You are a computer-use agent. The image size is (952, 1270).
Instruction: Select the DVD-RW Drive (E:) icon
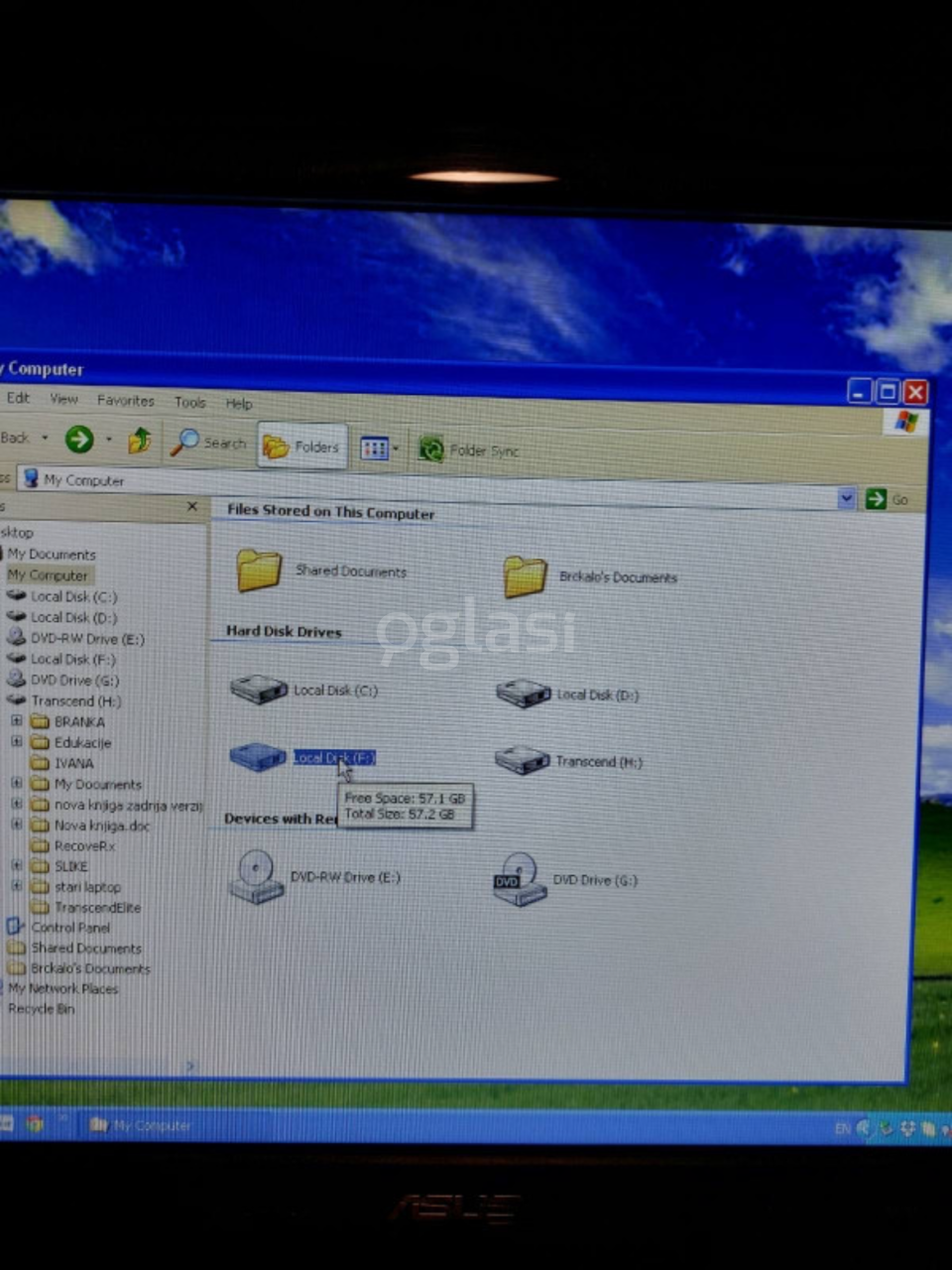pos(257,877)
